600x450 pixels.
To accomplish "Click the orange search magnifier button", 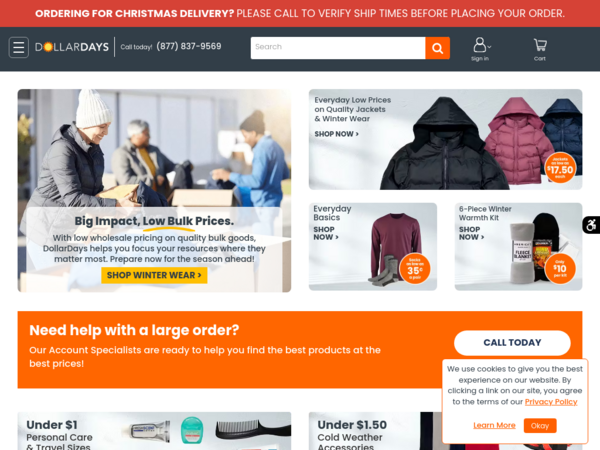I will (437, 48).
